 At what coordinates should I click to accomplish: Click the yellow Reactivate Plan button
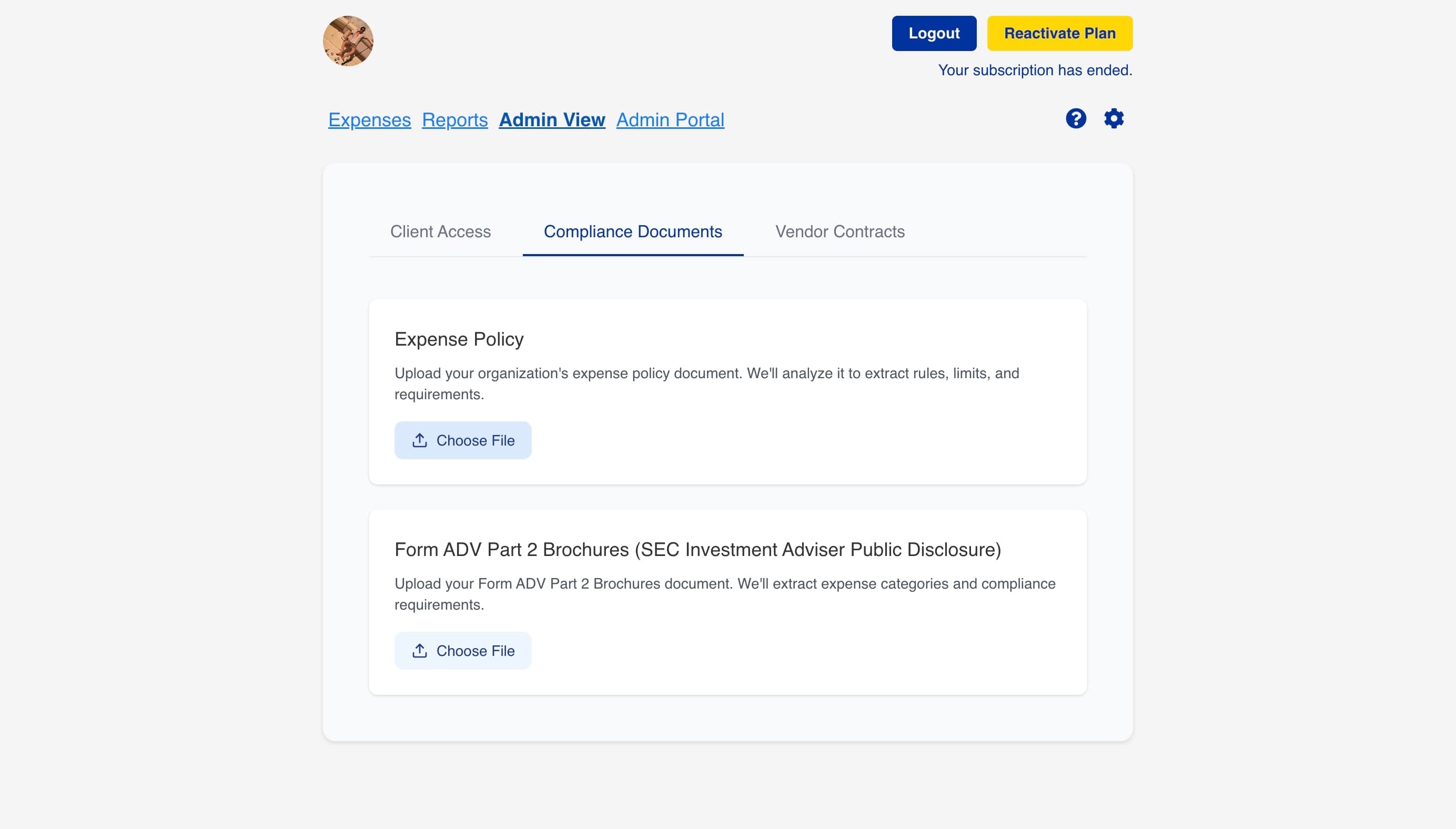[x=1059, y=33]
